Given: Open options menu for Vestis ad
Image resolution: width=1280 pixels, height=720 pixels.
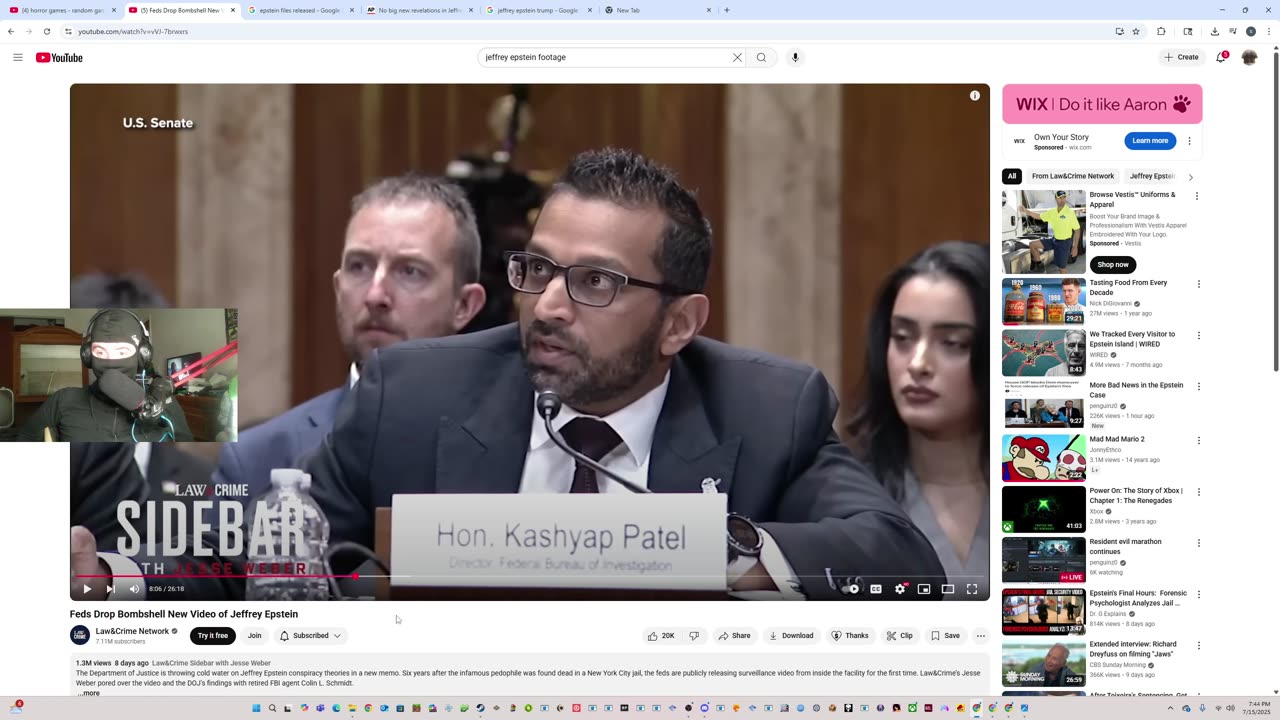Looking at the screenshot, I should click(x=1197, y=196).
